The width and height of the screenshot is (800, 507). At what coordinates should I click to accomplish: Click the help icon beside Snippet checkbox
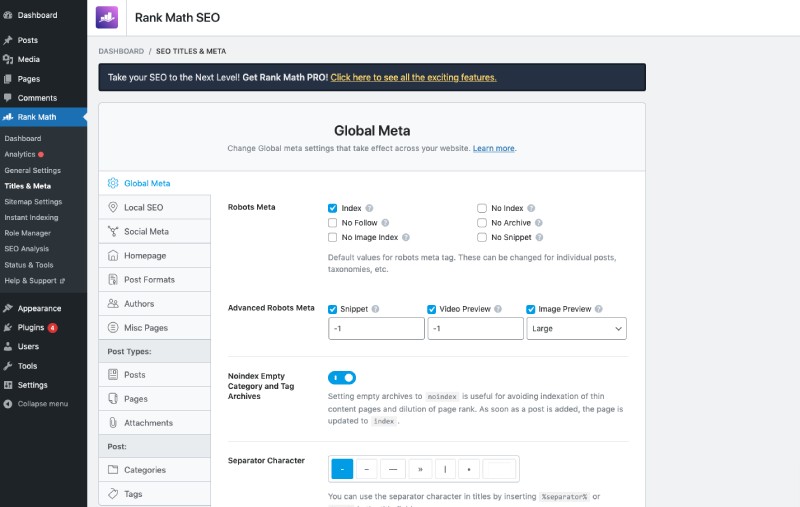375,309
